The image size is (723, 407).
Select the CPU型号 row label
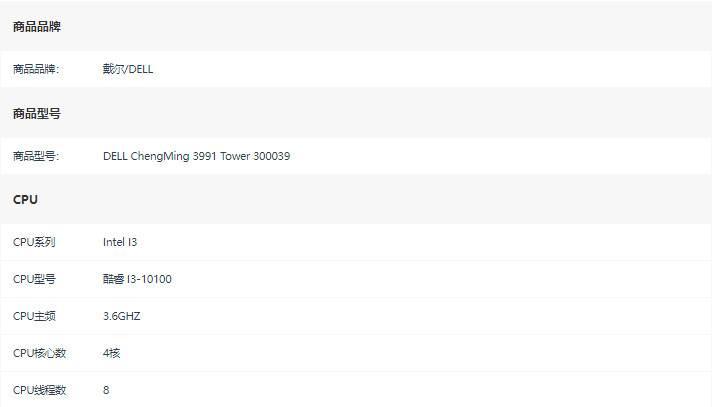[x=34, y=279]
